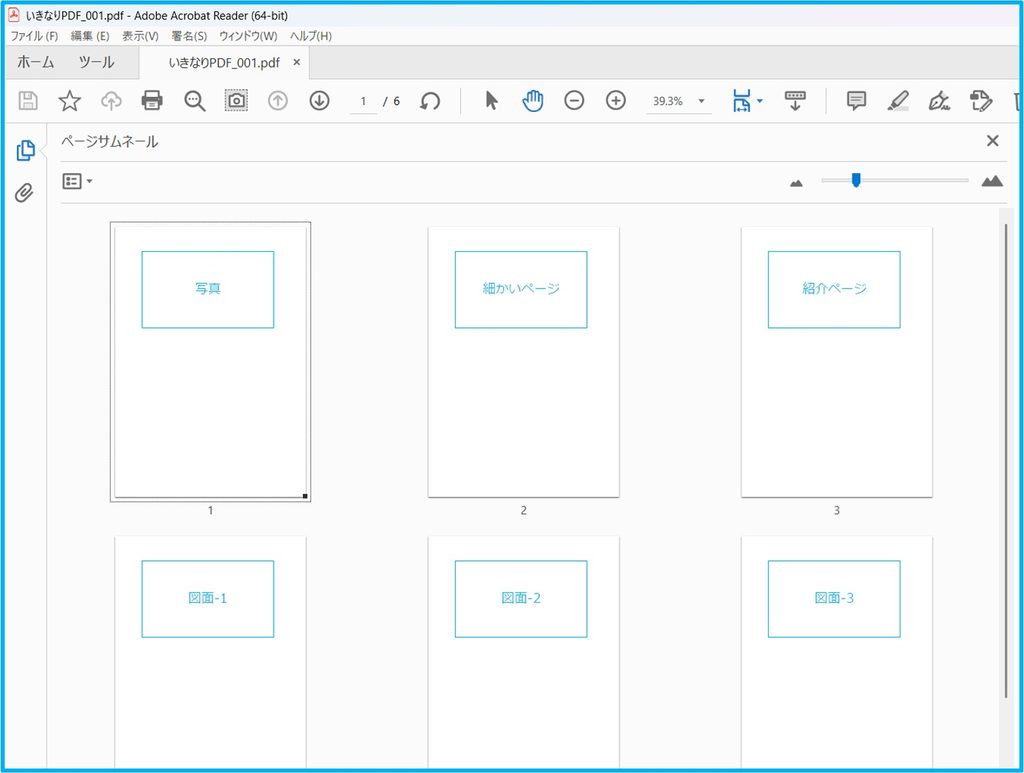Zoom out with minus circle

[574, 101]
